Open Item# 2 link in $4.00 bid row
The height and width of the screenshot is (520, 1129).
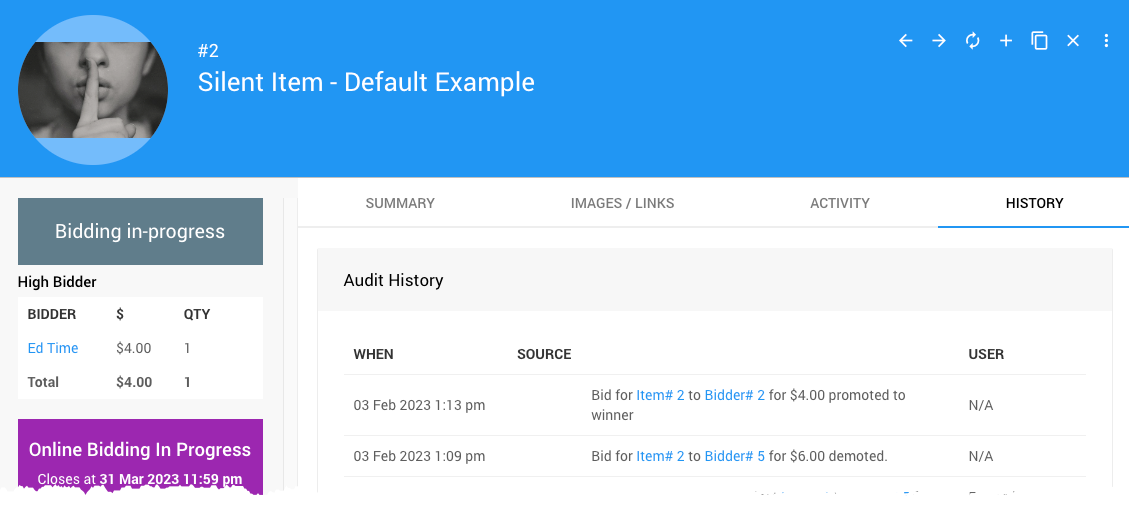coord(660,395)
